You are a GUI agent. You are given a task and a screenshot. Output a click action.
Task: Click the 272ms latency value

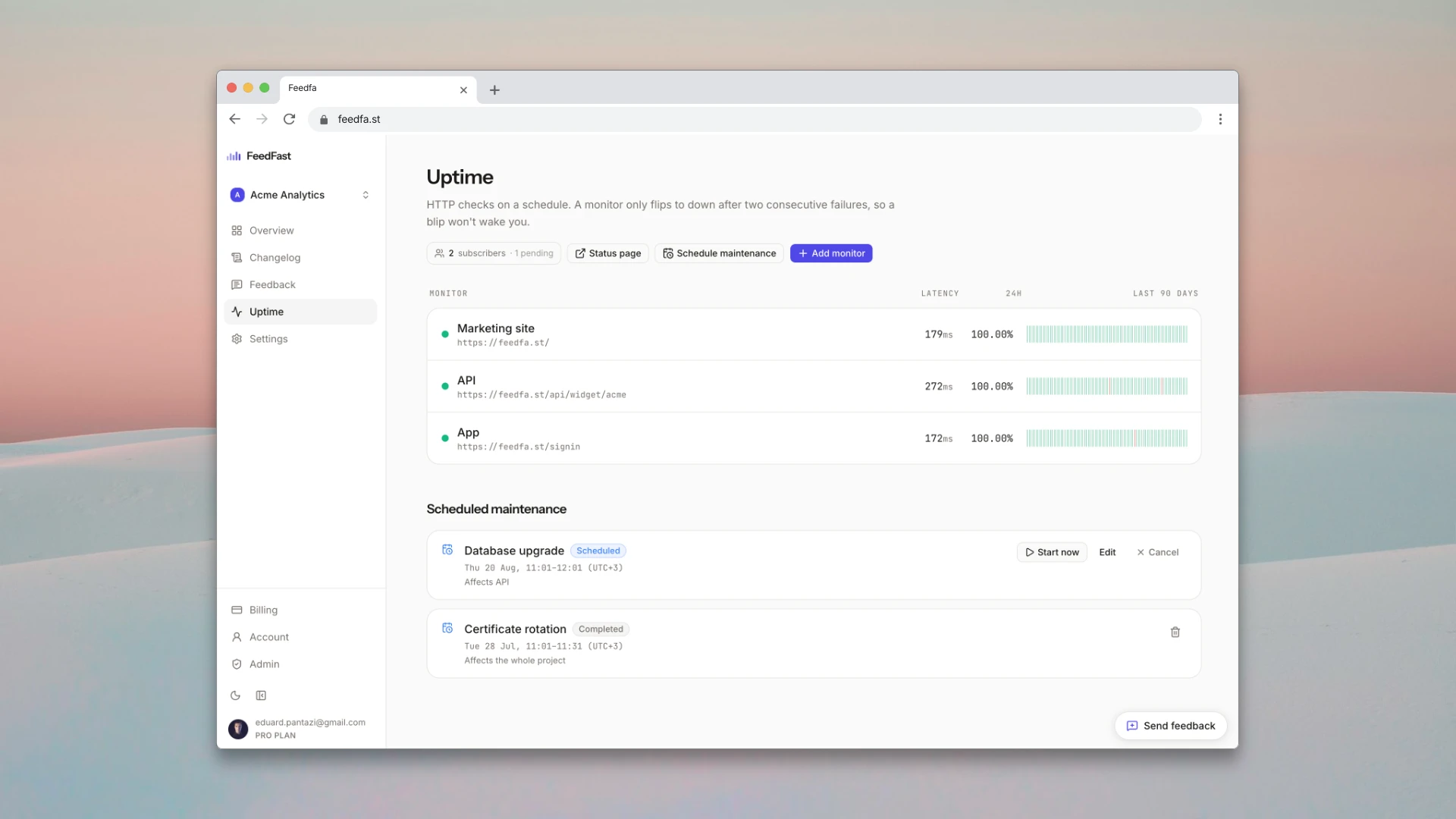coord(938,387)
